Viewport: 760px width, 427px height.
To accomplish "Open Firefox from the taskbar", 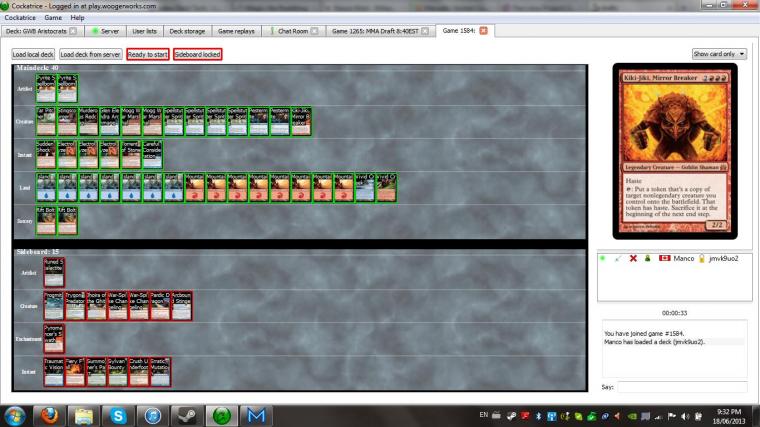I will pos(49,416).
